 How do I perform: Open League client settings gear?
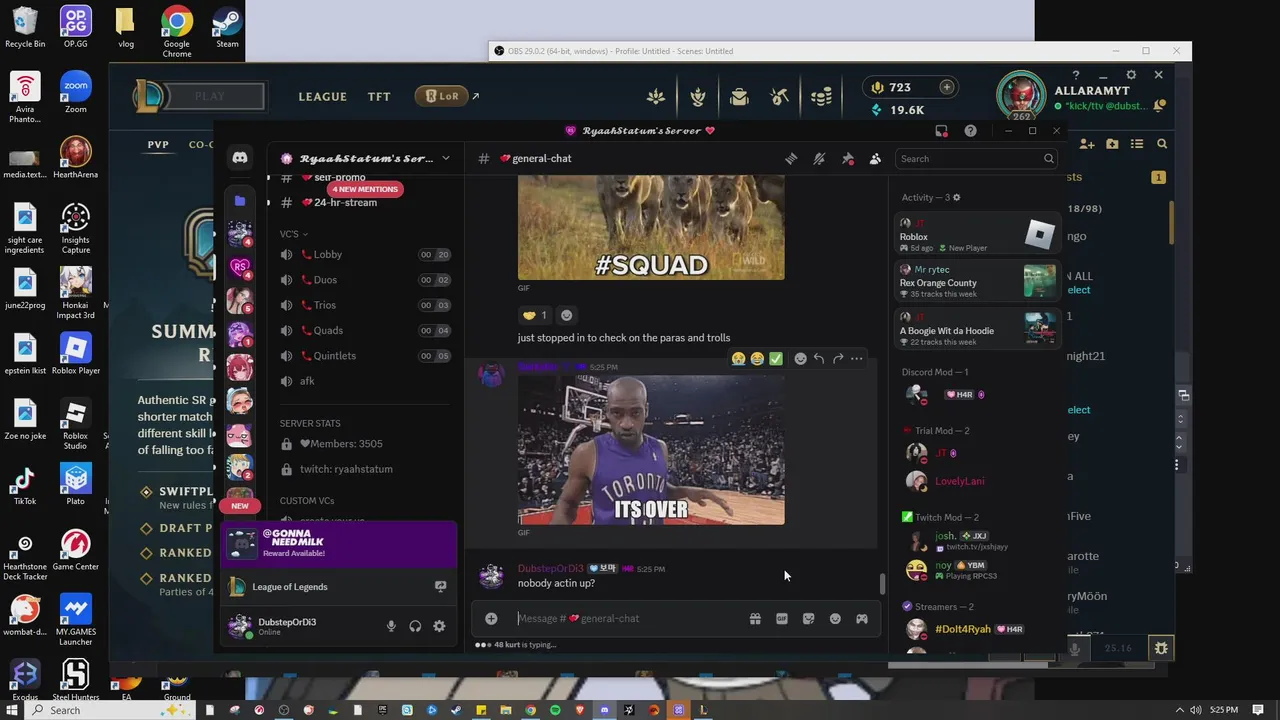(x=1131, y=75)
